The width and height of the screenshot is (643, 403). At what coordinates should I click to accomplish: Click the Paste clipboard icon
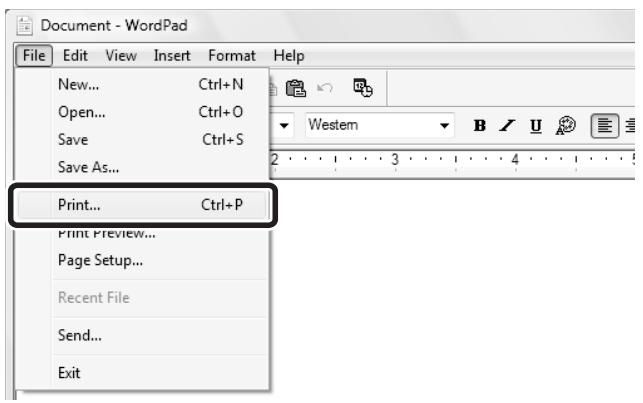coord(296,88)
